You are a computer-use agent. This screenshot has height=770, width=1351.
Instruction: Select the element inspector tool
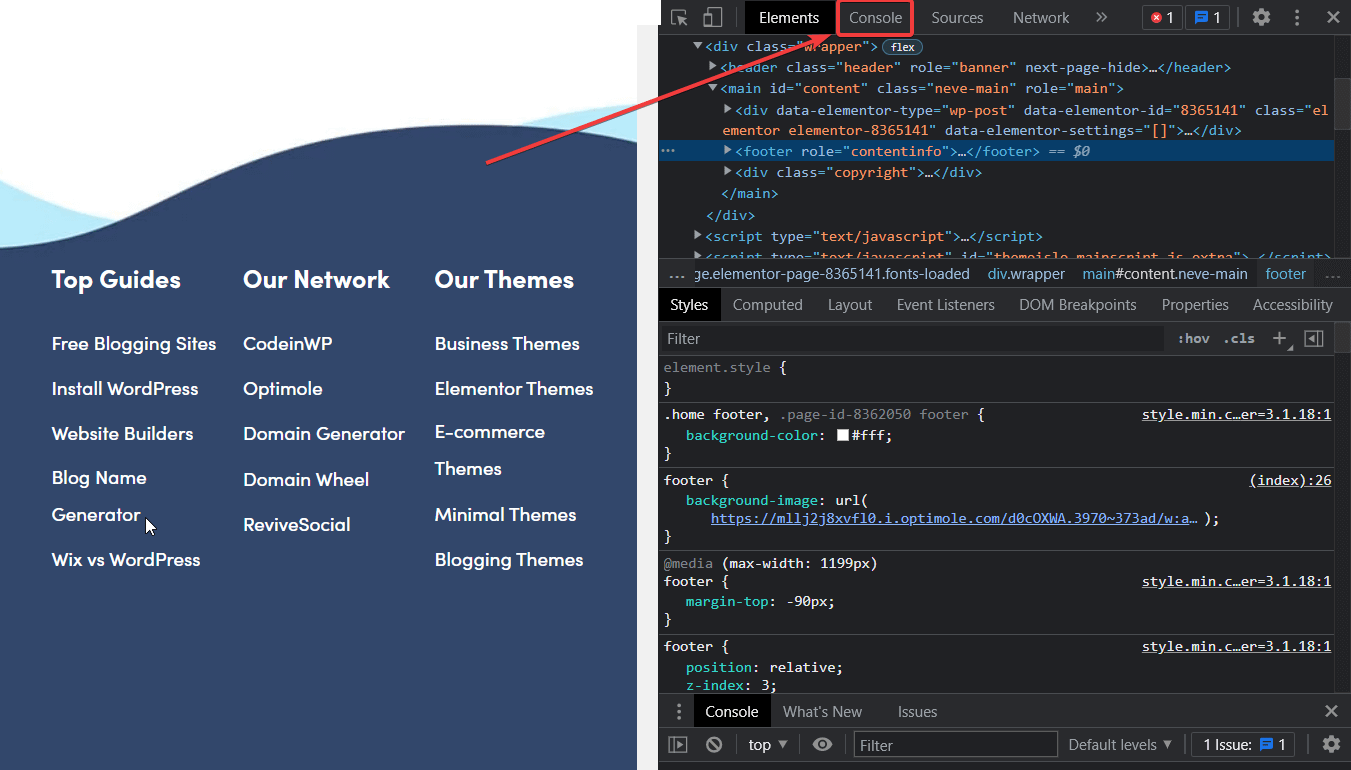[x=680, y=17]
